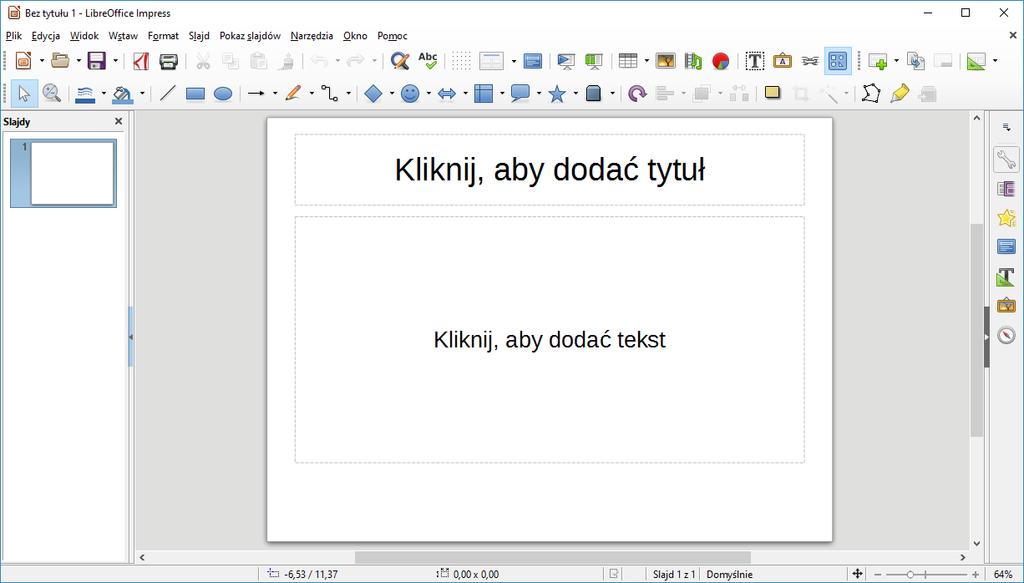The height and width of the screenshot is (583, 1024).
Task: Insert audio or video
Action: 693,61
